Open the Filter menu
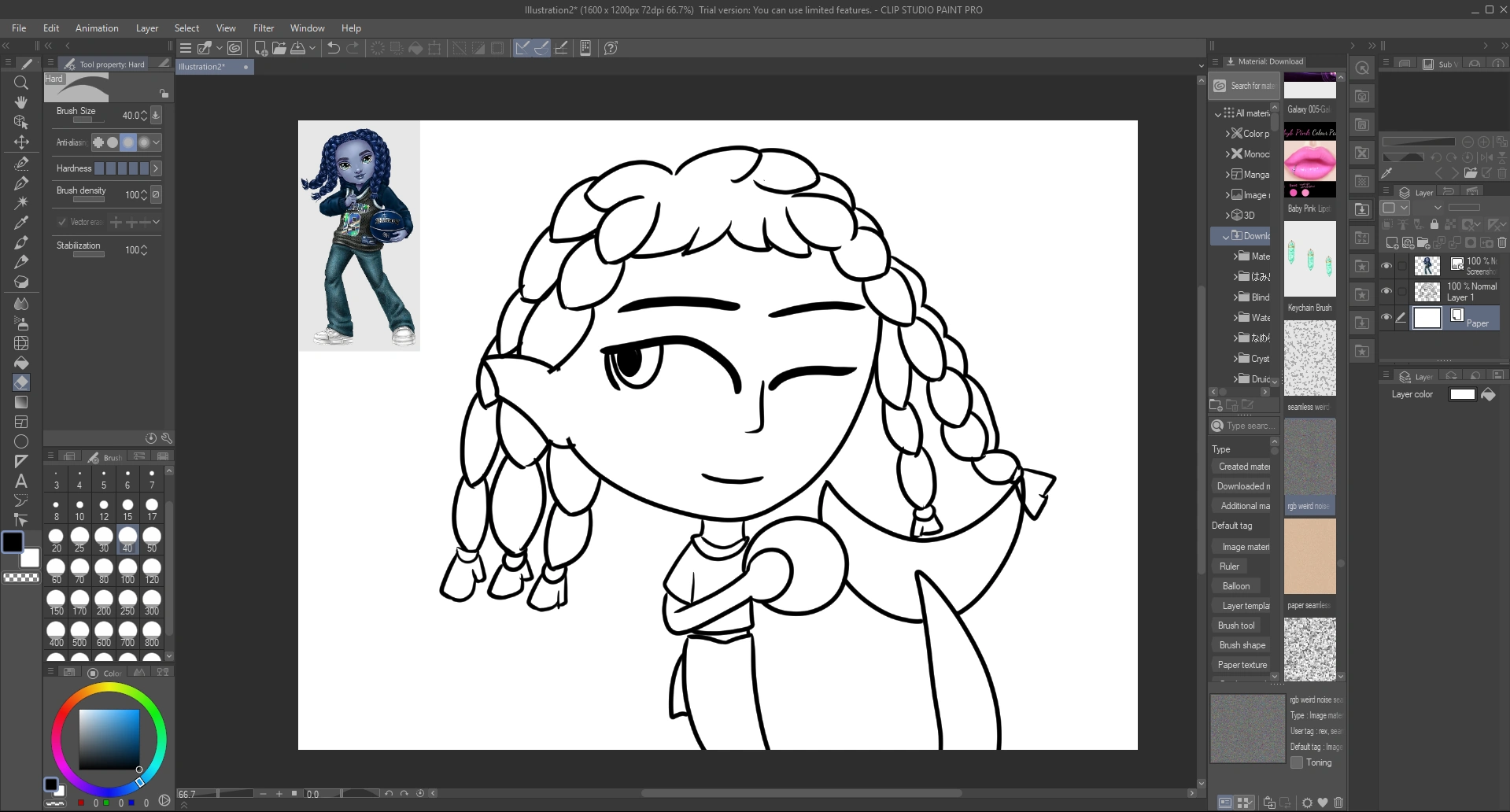Viewport: 1510px width, 812px height. [x=263, y=28]
